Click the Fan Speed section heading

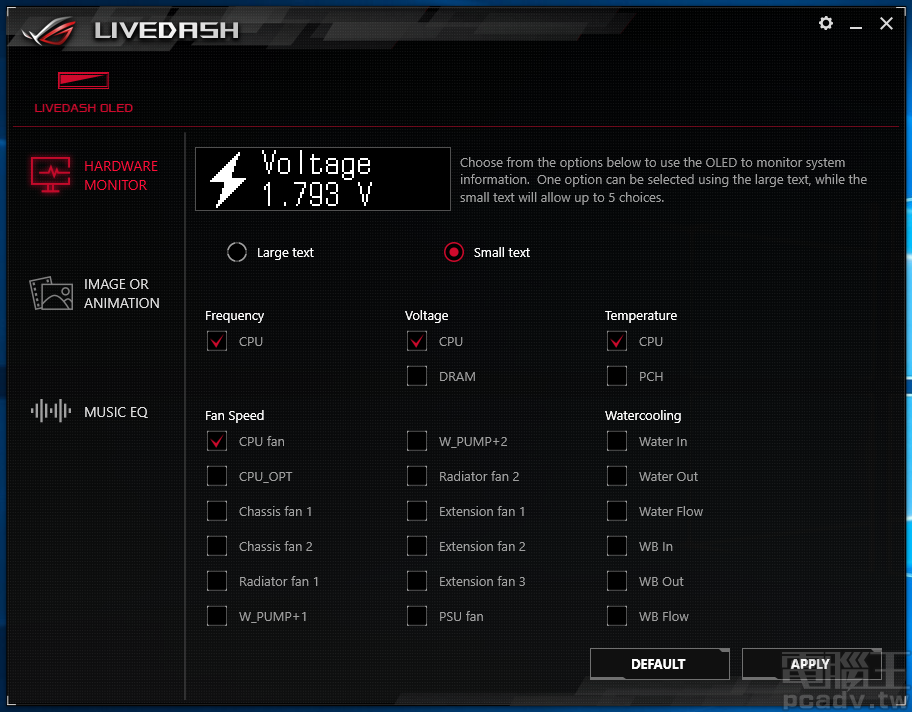(234, 416)
